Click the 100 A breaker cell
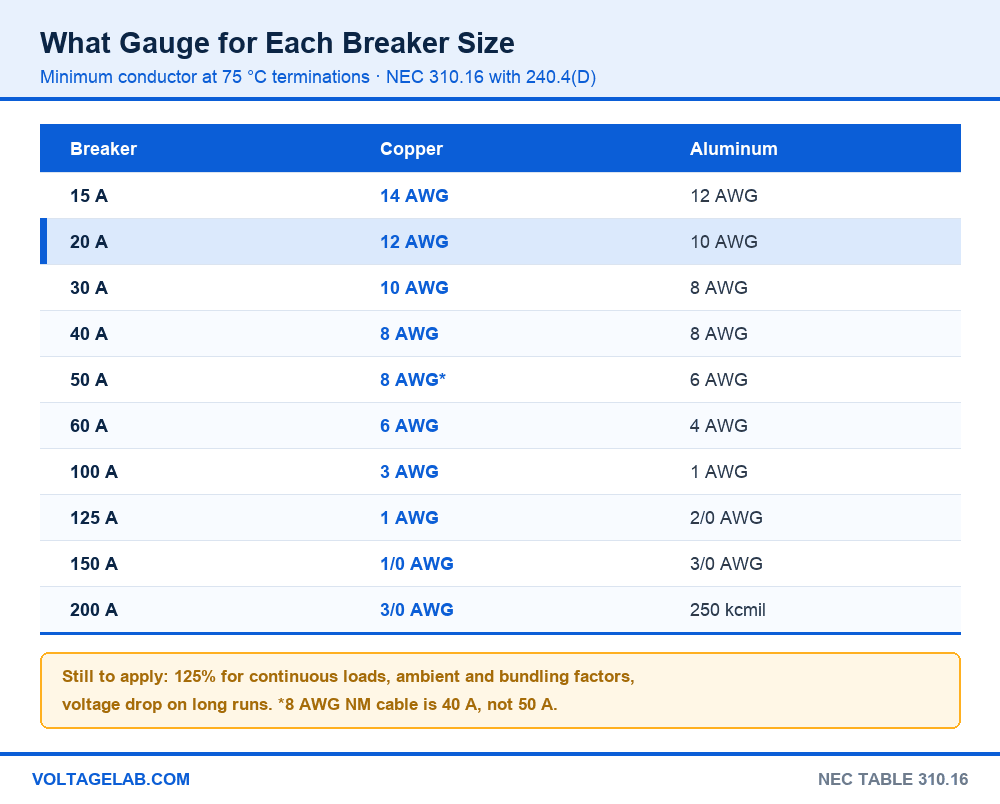Image resolution: width=1000 pixels, height=804 pixels. (x=94, y=472)
